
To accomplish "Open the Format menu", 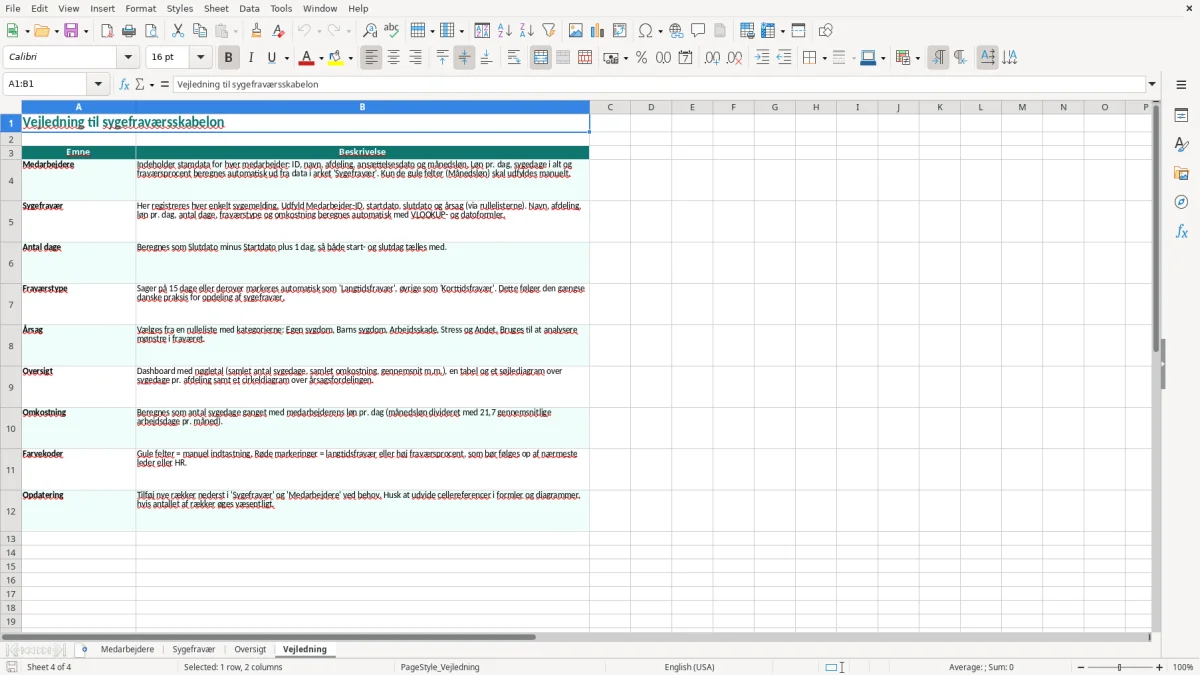I will coord(140,8).
